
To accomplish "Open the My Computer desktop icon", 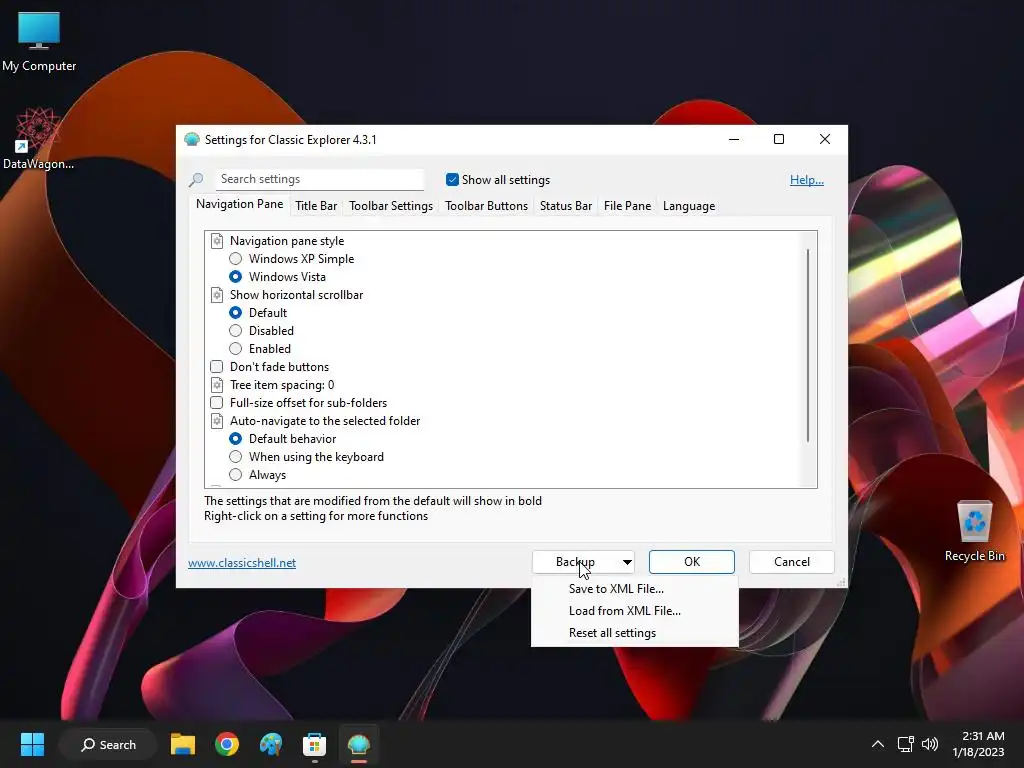I will [39, 41].
